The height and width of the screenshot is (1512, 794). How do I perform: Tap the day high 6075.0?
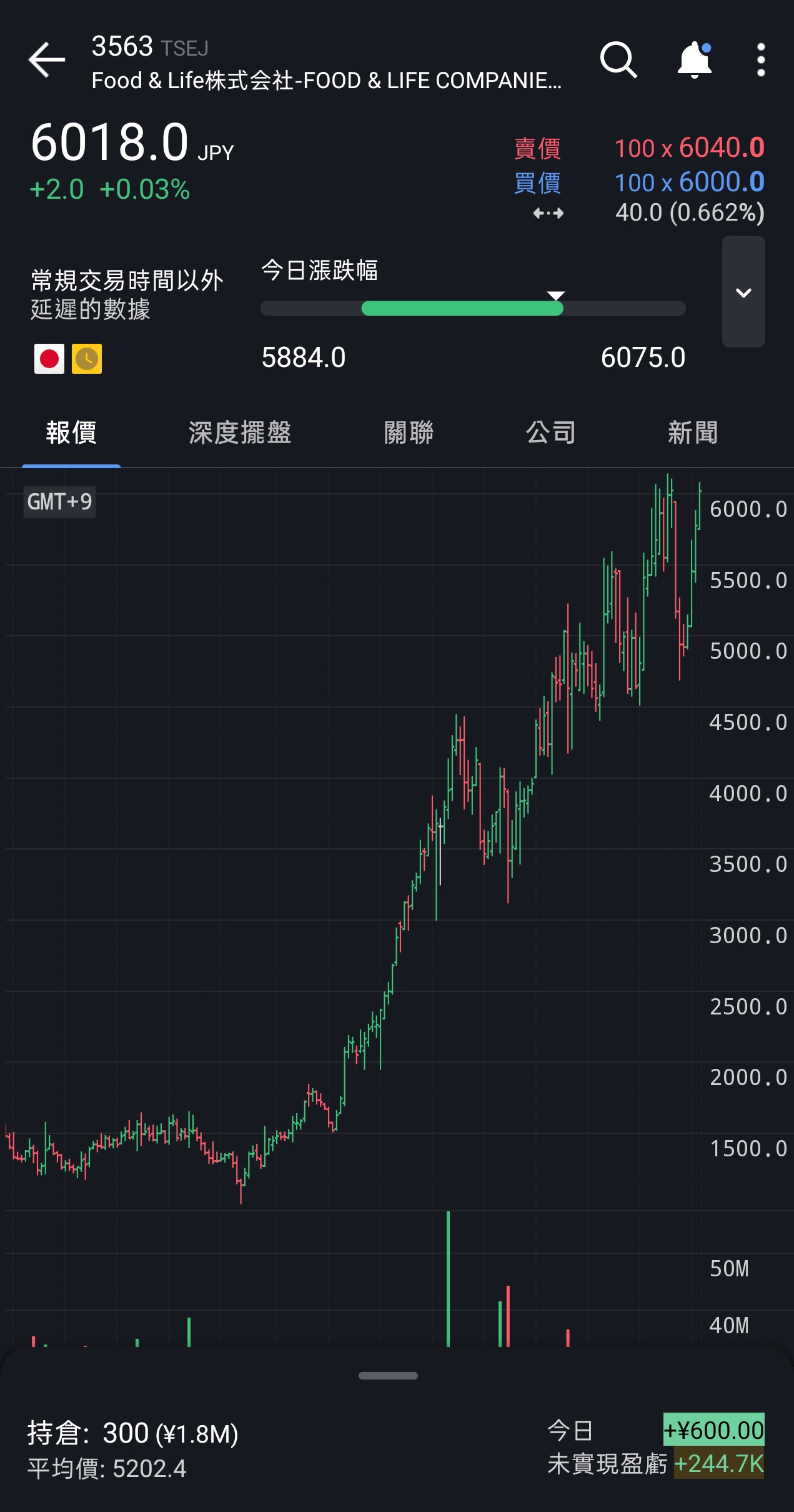643,358
